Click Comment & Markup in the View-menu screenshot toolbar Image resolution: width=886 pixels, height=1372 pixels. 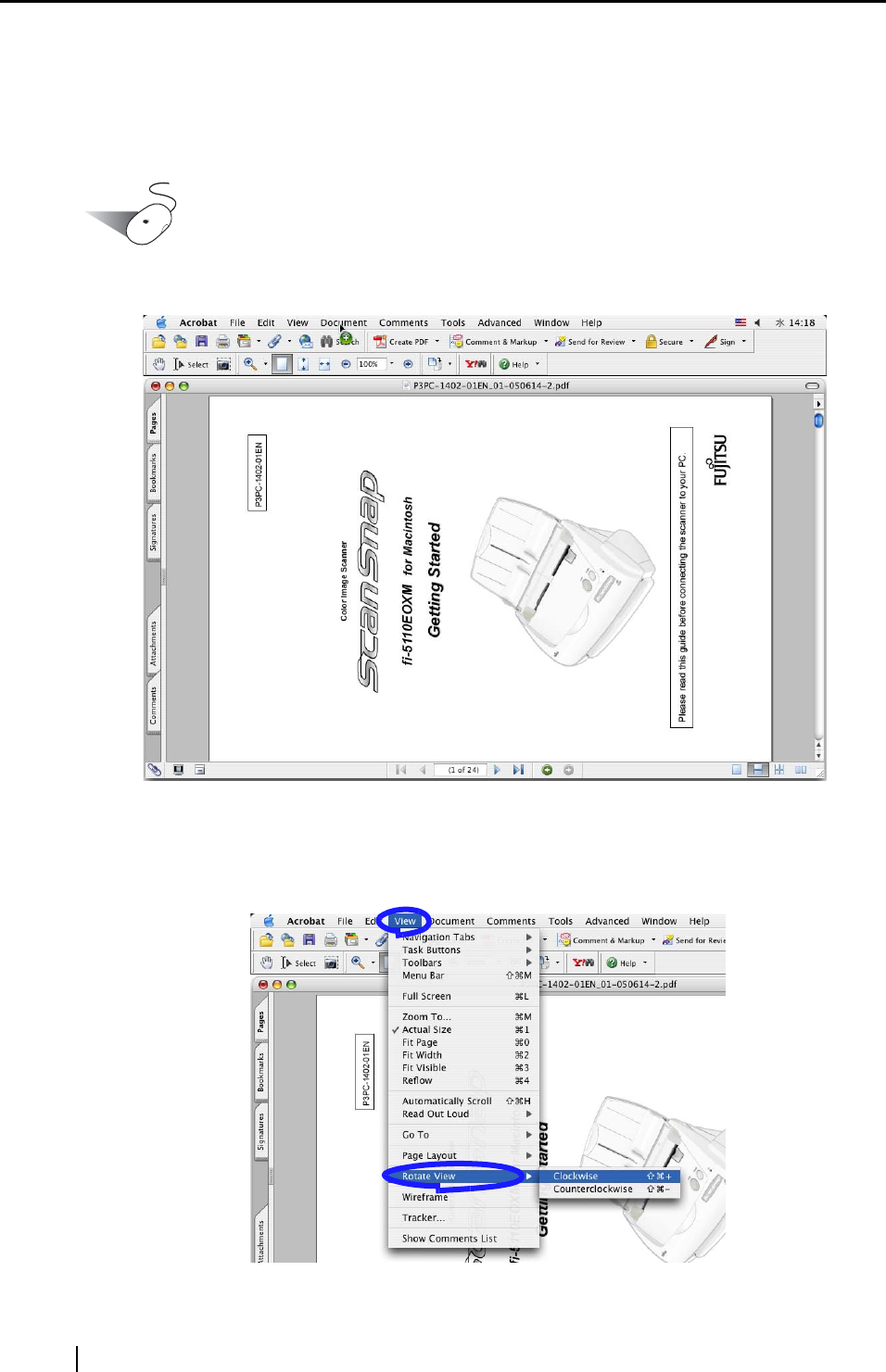[x=601, y=940]
